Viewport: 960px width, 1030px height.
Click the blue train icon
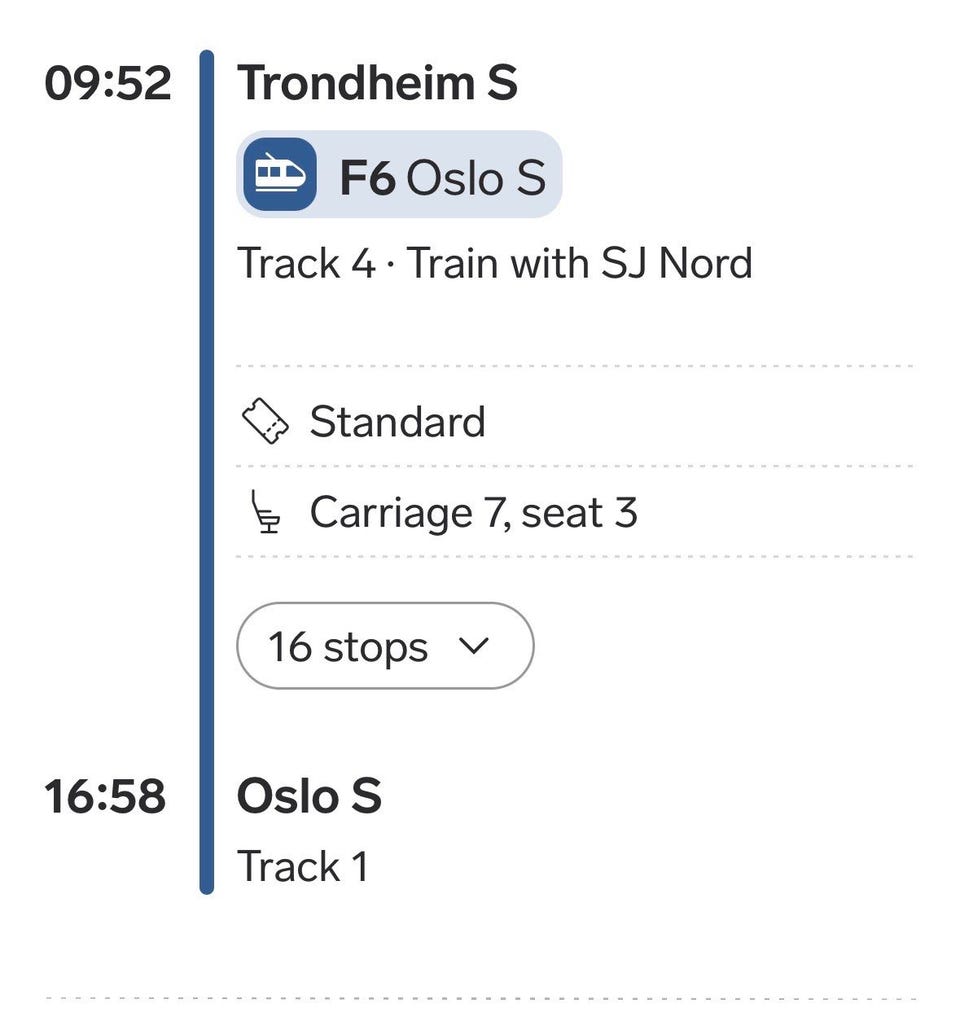[279, 175]
